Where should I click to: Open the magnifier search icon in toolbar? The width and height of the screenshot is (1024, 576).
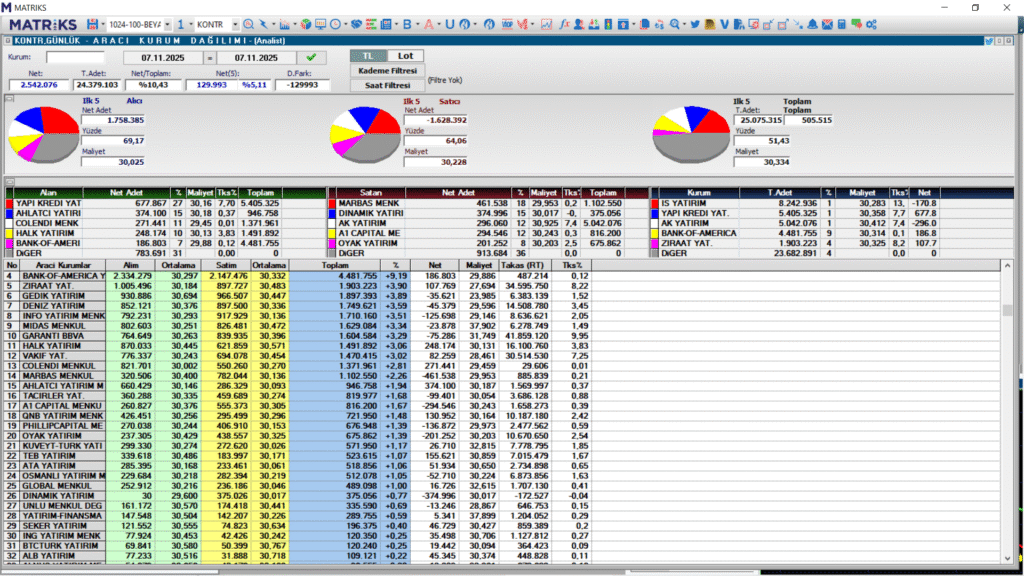[248, 24]
